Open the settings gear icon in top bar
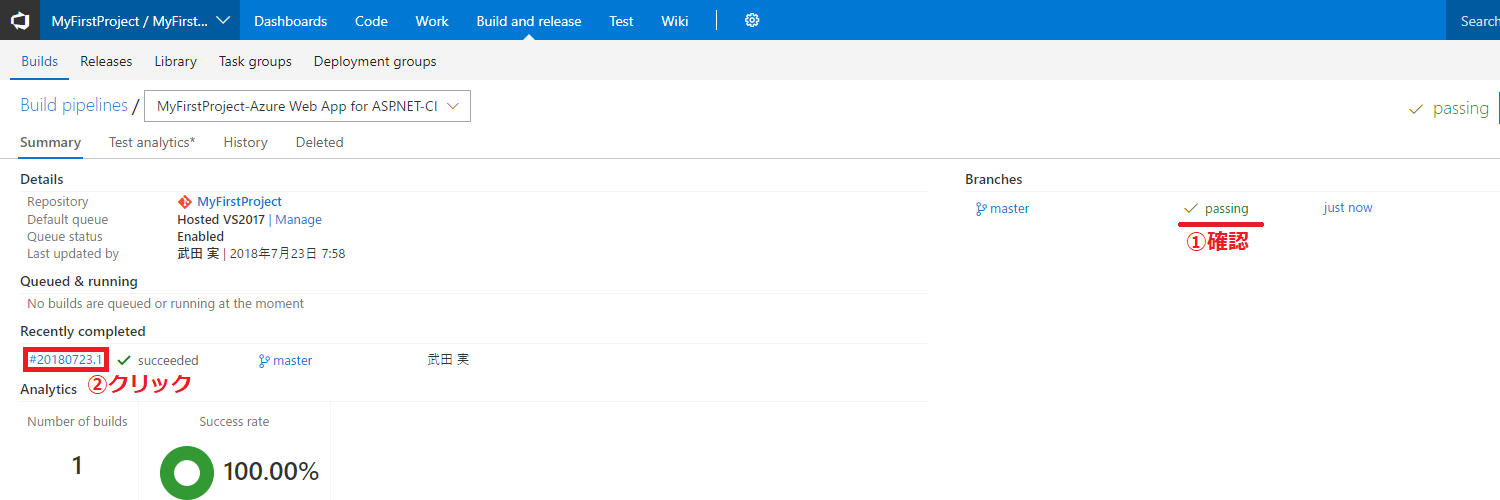This screenshot has width=1500, height=500. click(752, 20)
